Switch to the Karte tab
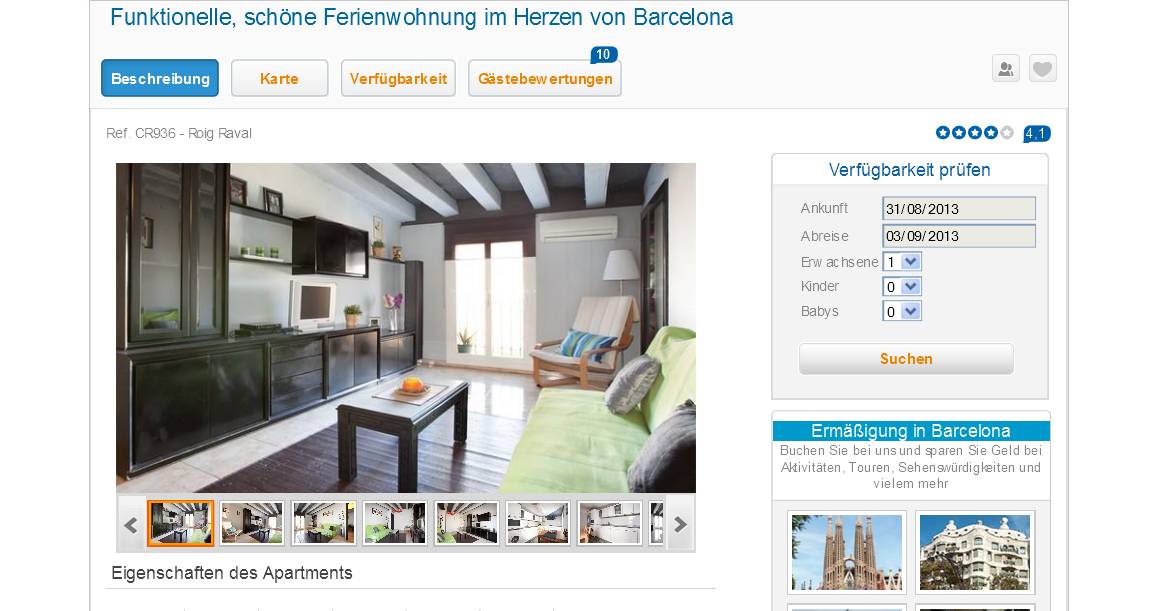The width and height of the screenshot is (1158, 611). tap(279, 78)
